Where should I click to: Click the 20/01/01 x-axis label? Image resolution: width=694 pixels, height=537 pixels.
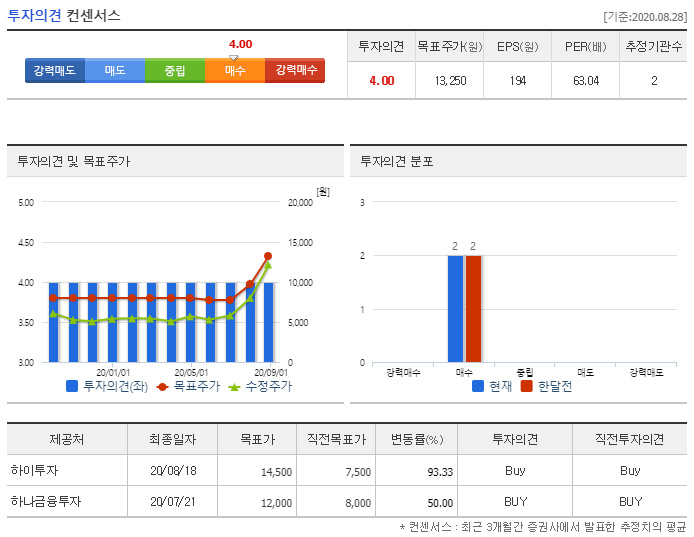113,373
